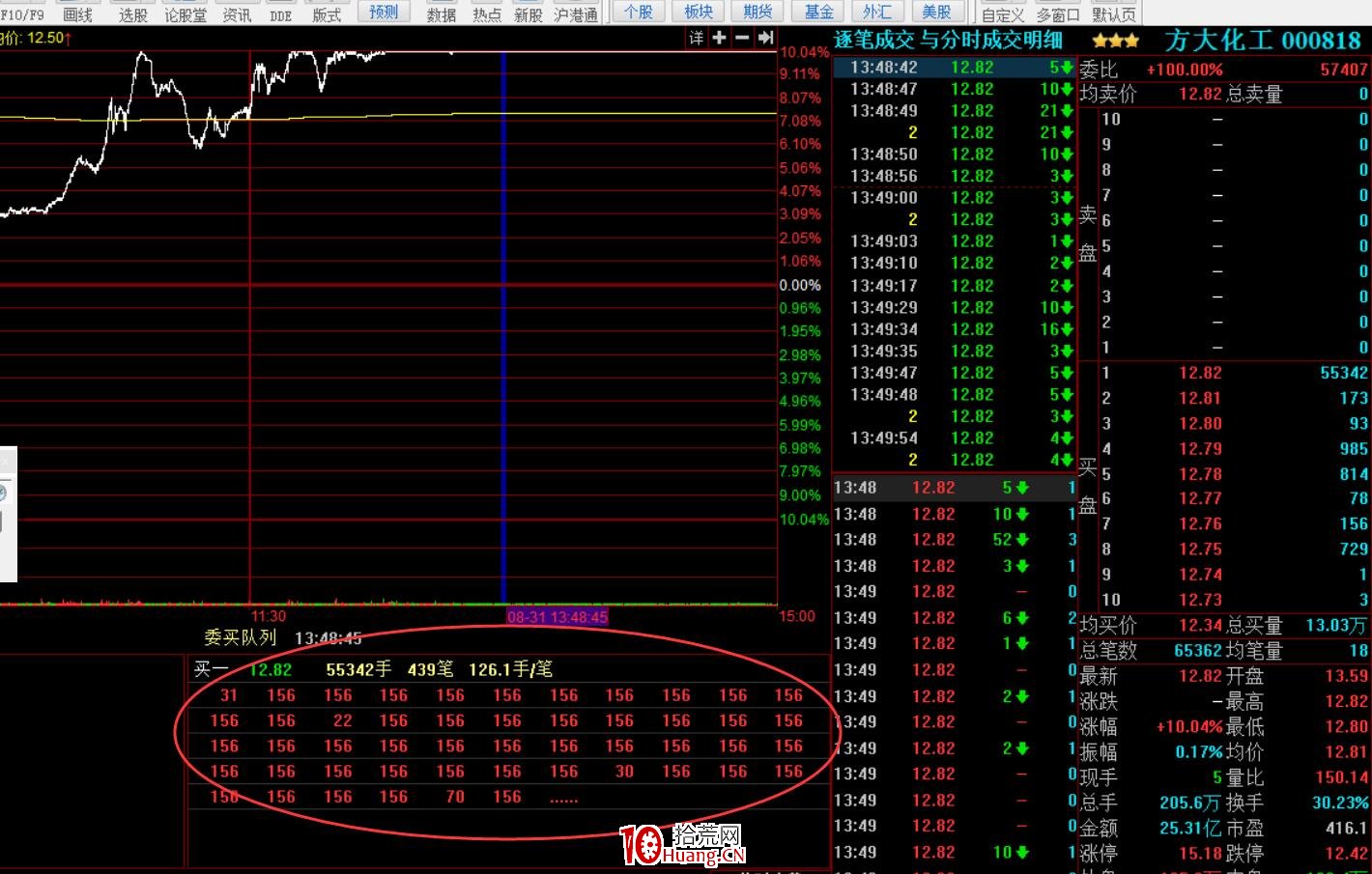The height and width of the screenshot is (874, 1372).
Task: Click the 08-31 13:48:45 time marker label
Action: pos(557,617)
